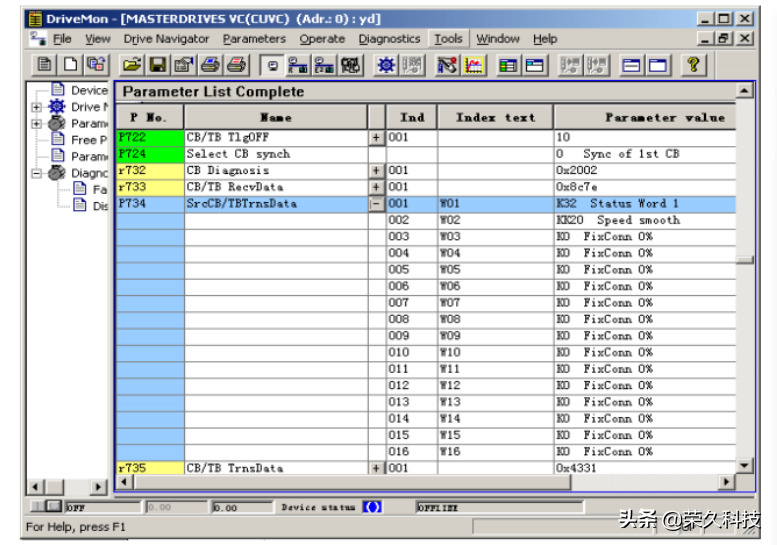Image resolution: width=777 pixels, height=545 pixels.
Task: Open the Parameters menu
Action: 254,39
